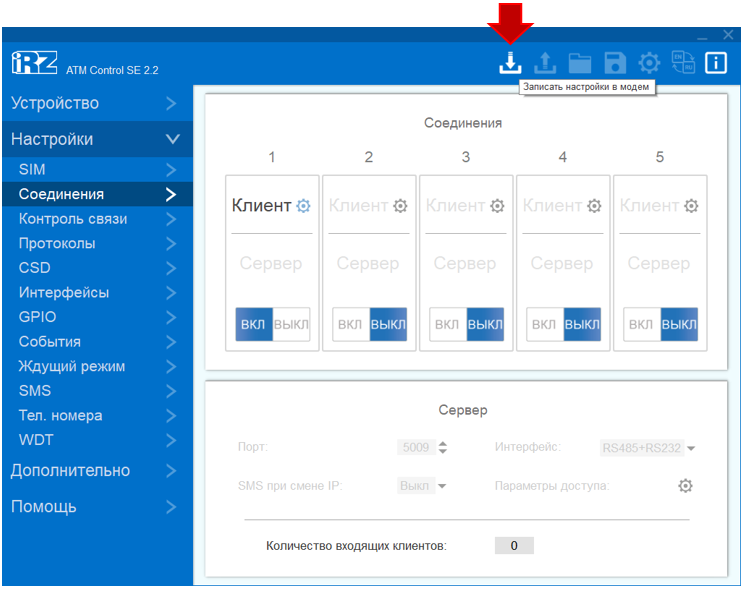Select Сервер mode in connection 1
Viewport: 745px width, 589px height.
point(271,264)
